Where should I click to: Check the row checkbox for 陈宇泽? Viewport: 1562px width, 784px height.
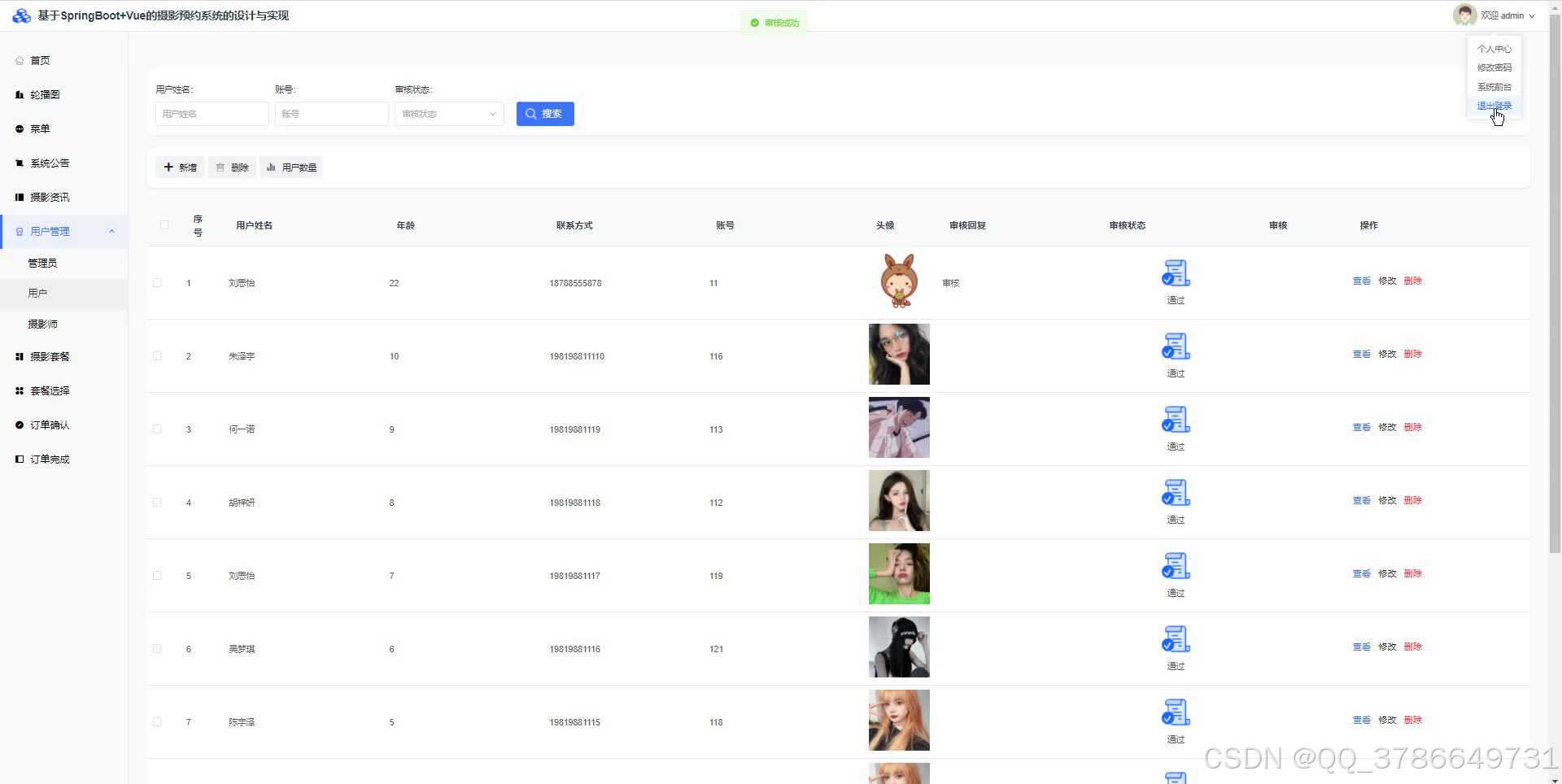(x=157, y=722)
